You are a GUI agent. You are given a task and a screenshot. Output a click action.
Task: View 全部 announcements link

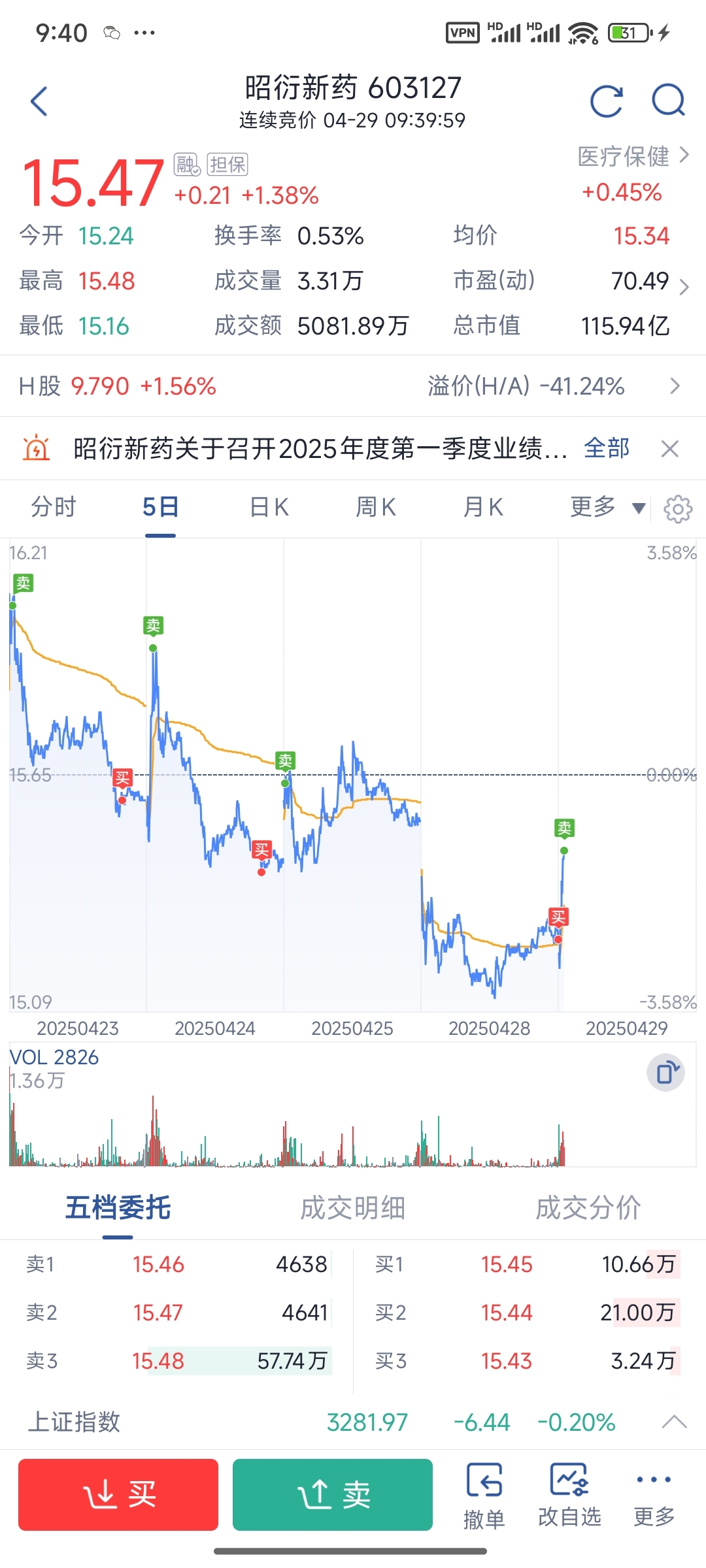pyautogui.click(x=607, y=449)
